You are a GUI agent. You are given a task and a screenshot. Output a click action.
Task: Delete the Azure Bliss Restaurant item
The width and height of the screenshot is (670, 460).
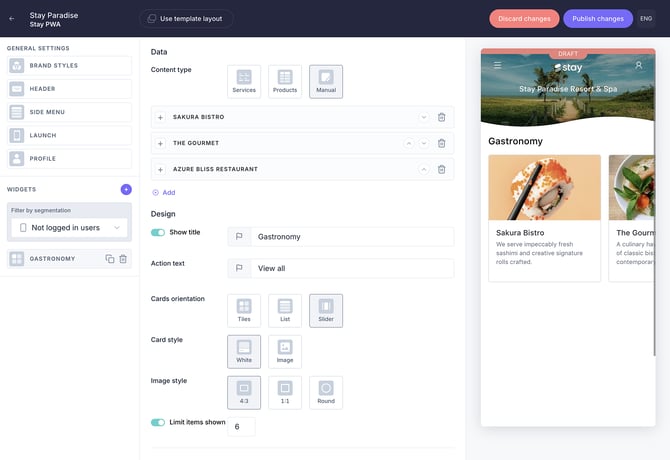(x=441, y=170)
